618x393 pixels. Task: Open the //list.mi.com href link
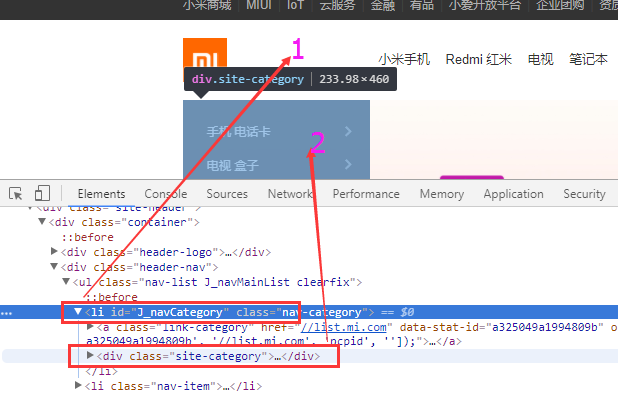344,327
